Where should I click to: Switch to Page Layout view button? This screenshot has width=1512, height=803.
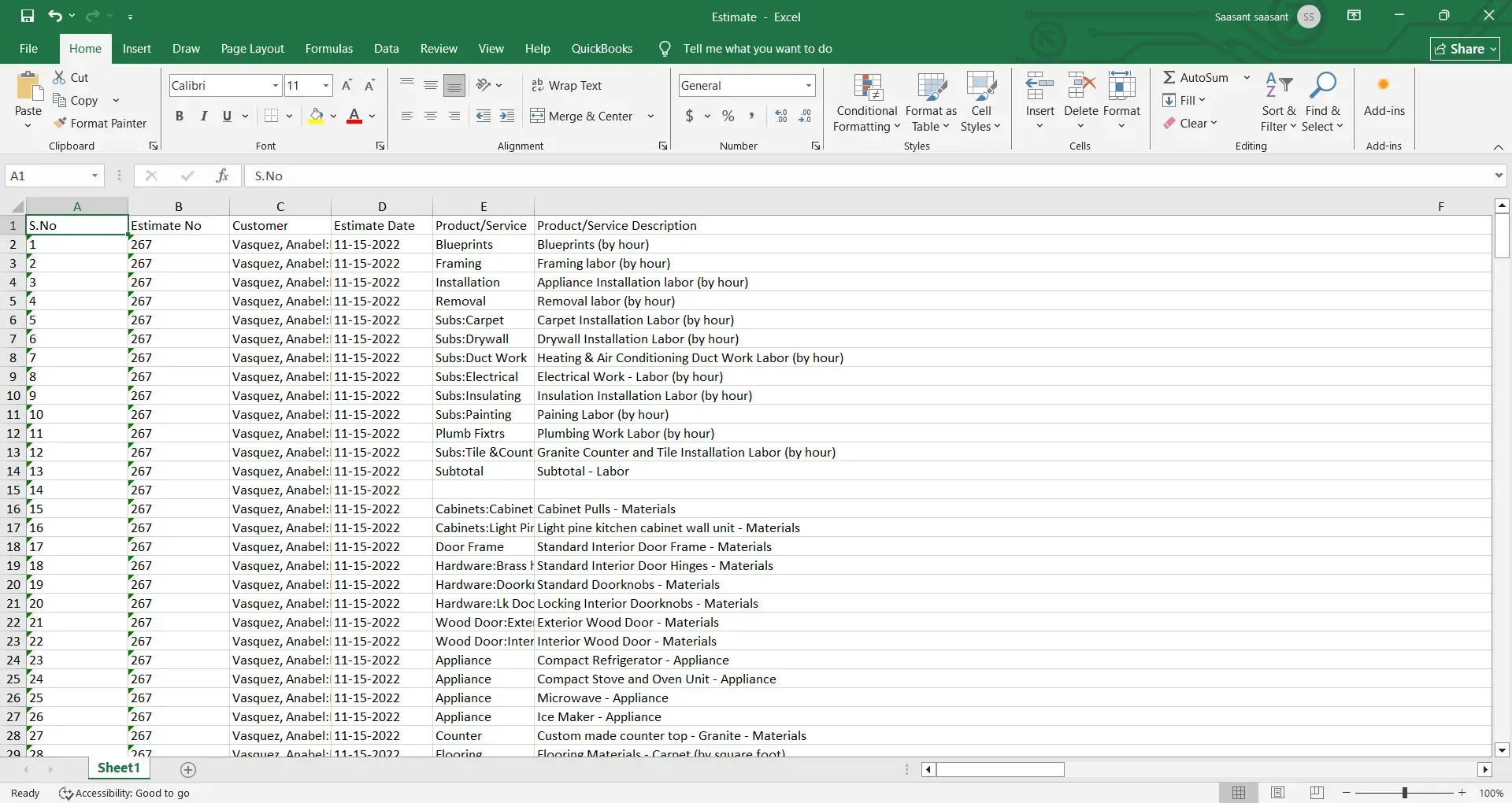tap(1277, 793)
